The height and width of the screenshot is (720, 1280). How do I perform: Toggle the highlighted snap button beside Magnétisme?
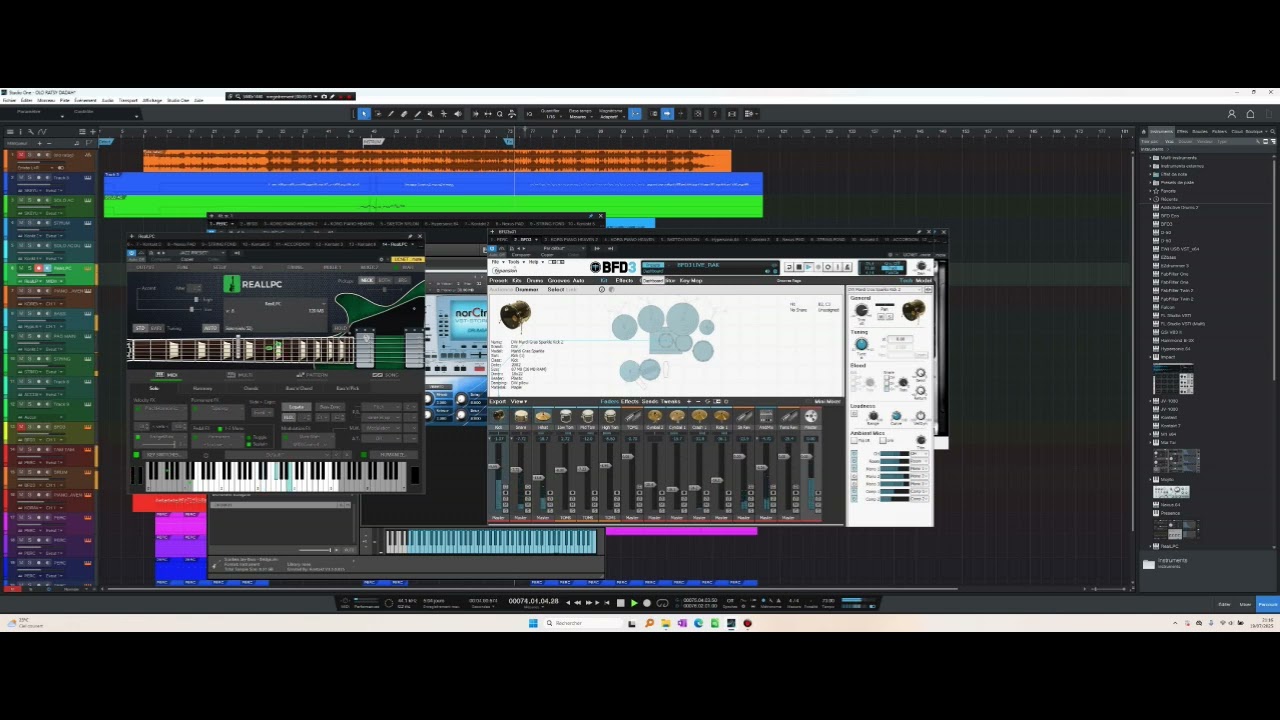pyautogui.click(x=634, y=114)
